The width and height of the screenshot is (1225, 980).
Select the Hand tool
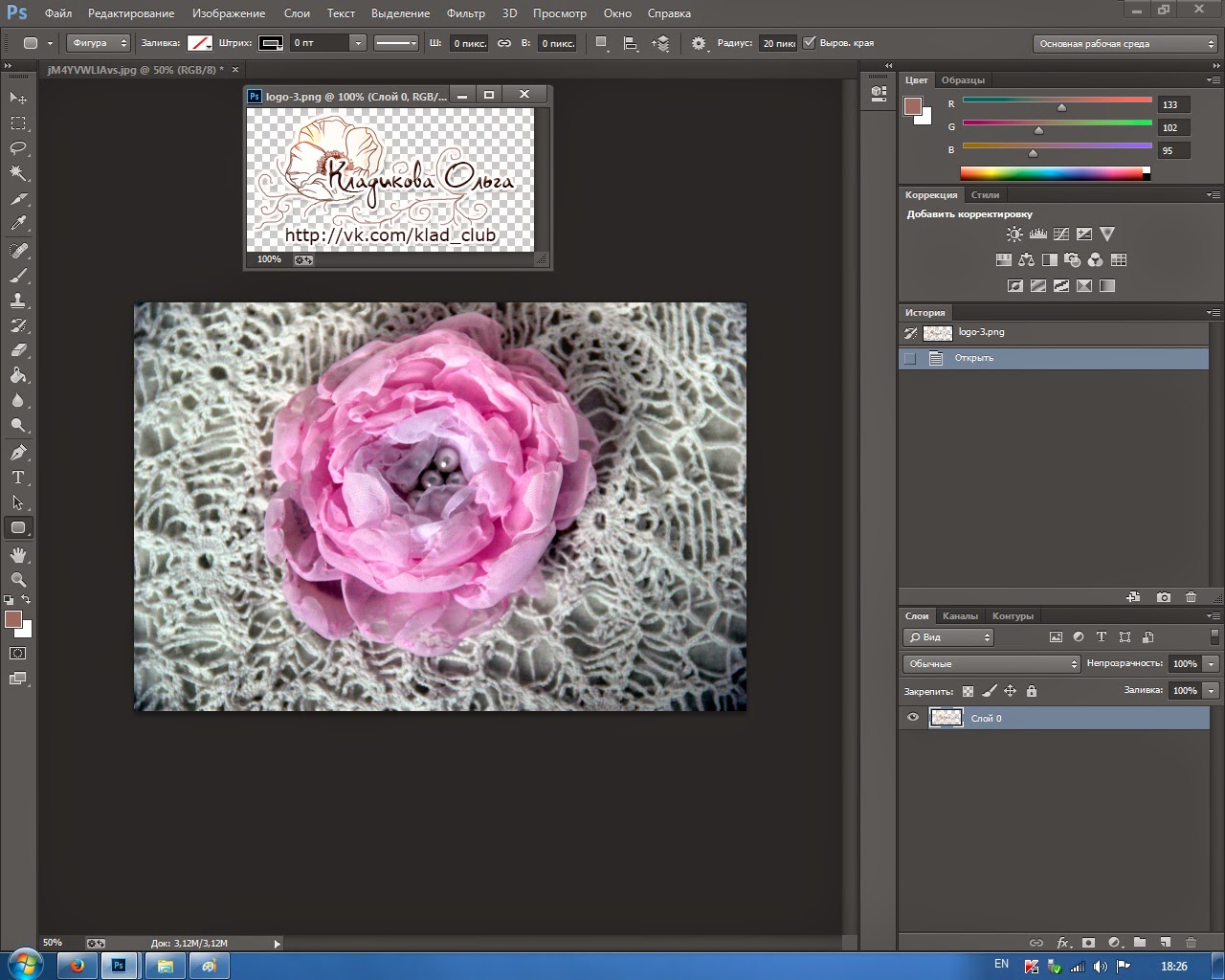coord(18,555)
